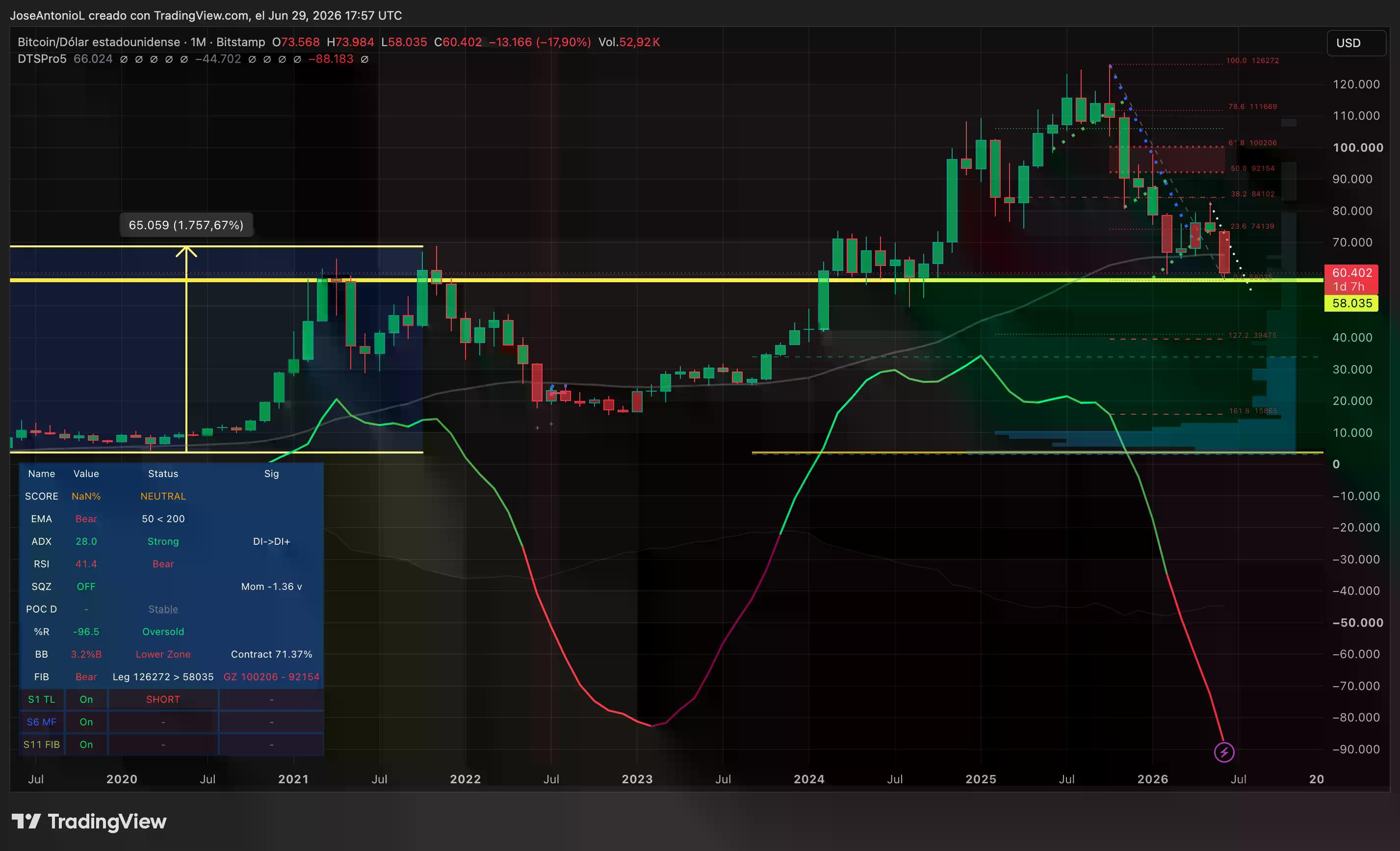Click the red current price label 60.402
1400x851 pixels.
coord(1352,273)
